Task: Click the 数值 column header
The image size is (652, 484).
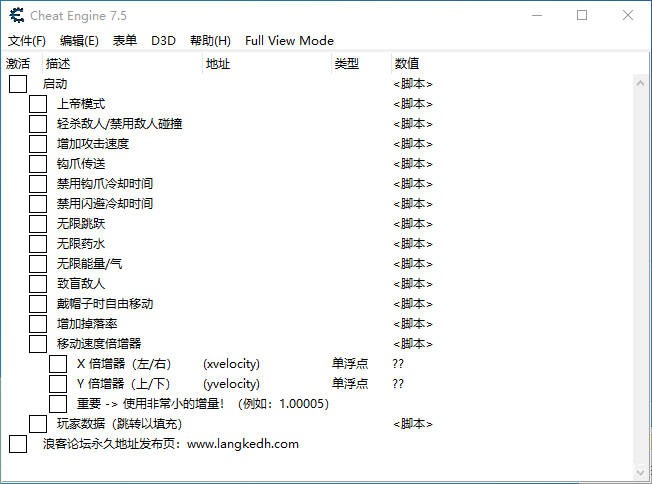Action: click(407, 64)
